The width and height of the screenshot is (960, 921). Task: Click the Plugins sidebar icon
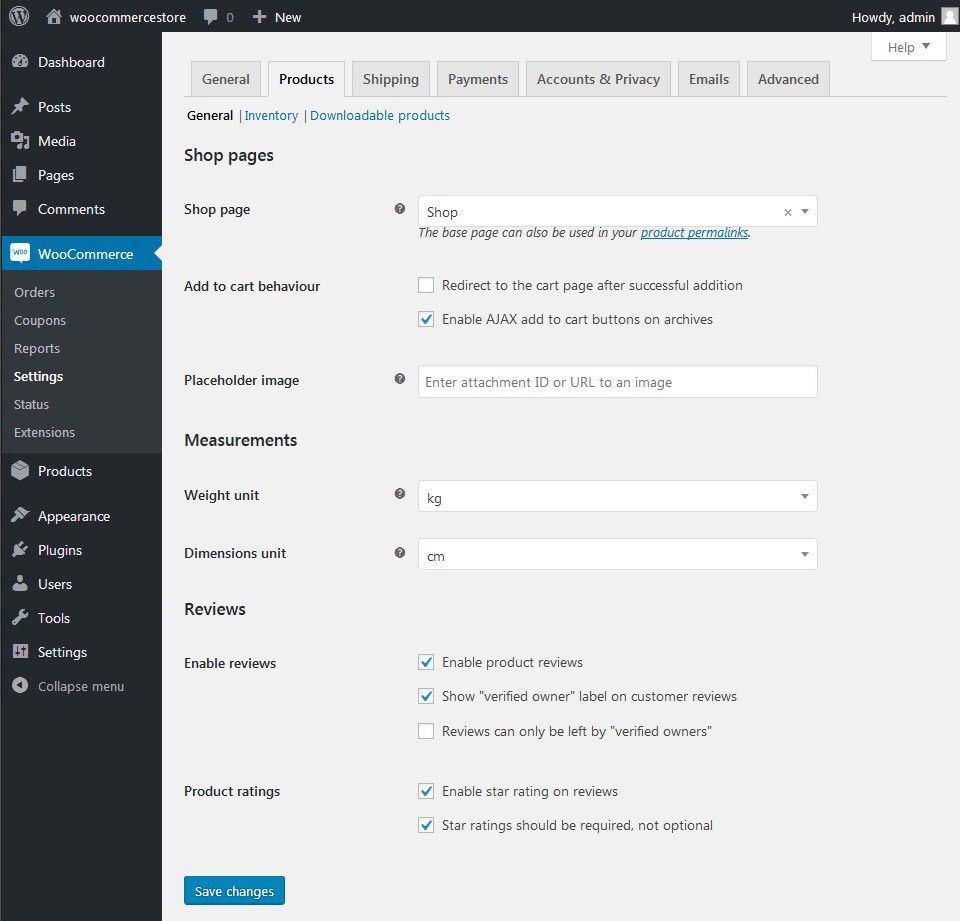[x=21, y=550]
